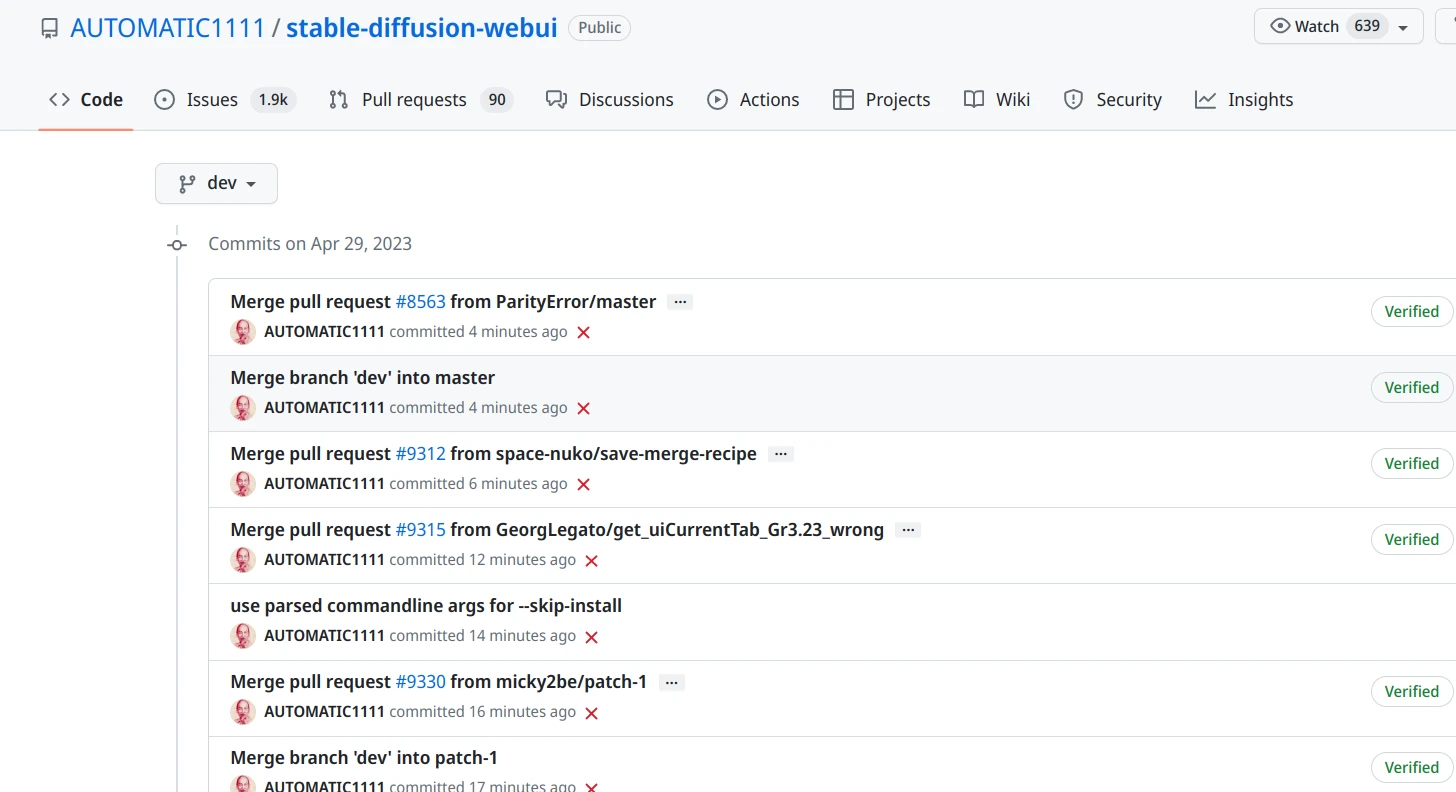This screenshot has height=792, width=1456.
Task: Click failed status icon on #9315 commit
Action: point(591,561)
